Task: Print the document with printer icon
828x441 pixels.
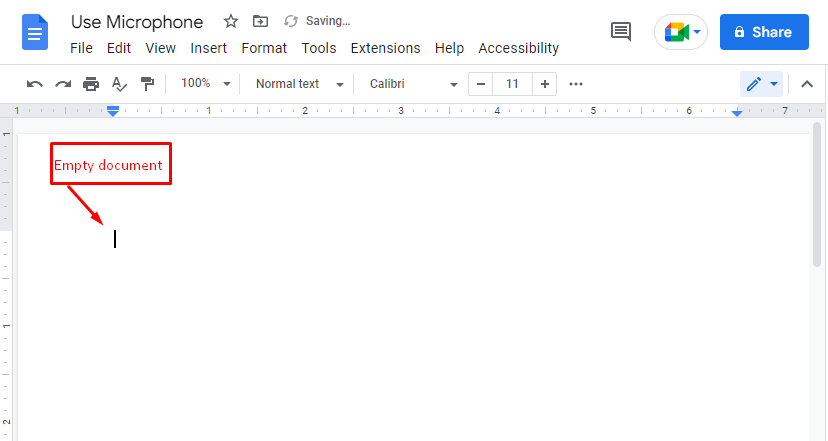Action: coord(91,84)
